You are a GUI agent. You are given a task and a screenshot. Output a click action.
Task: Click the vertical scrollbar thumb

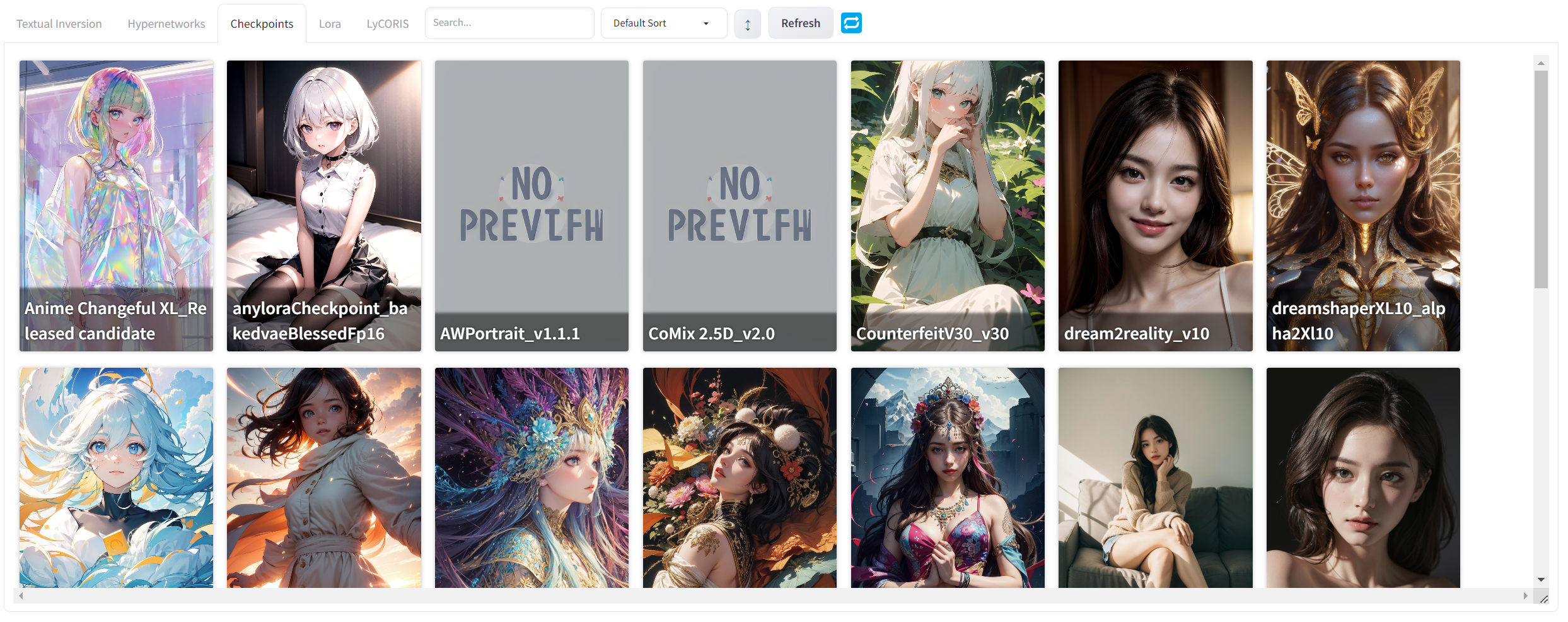point(1541,179)
